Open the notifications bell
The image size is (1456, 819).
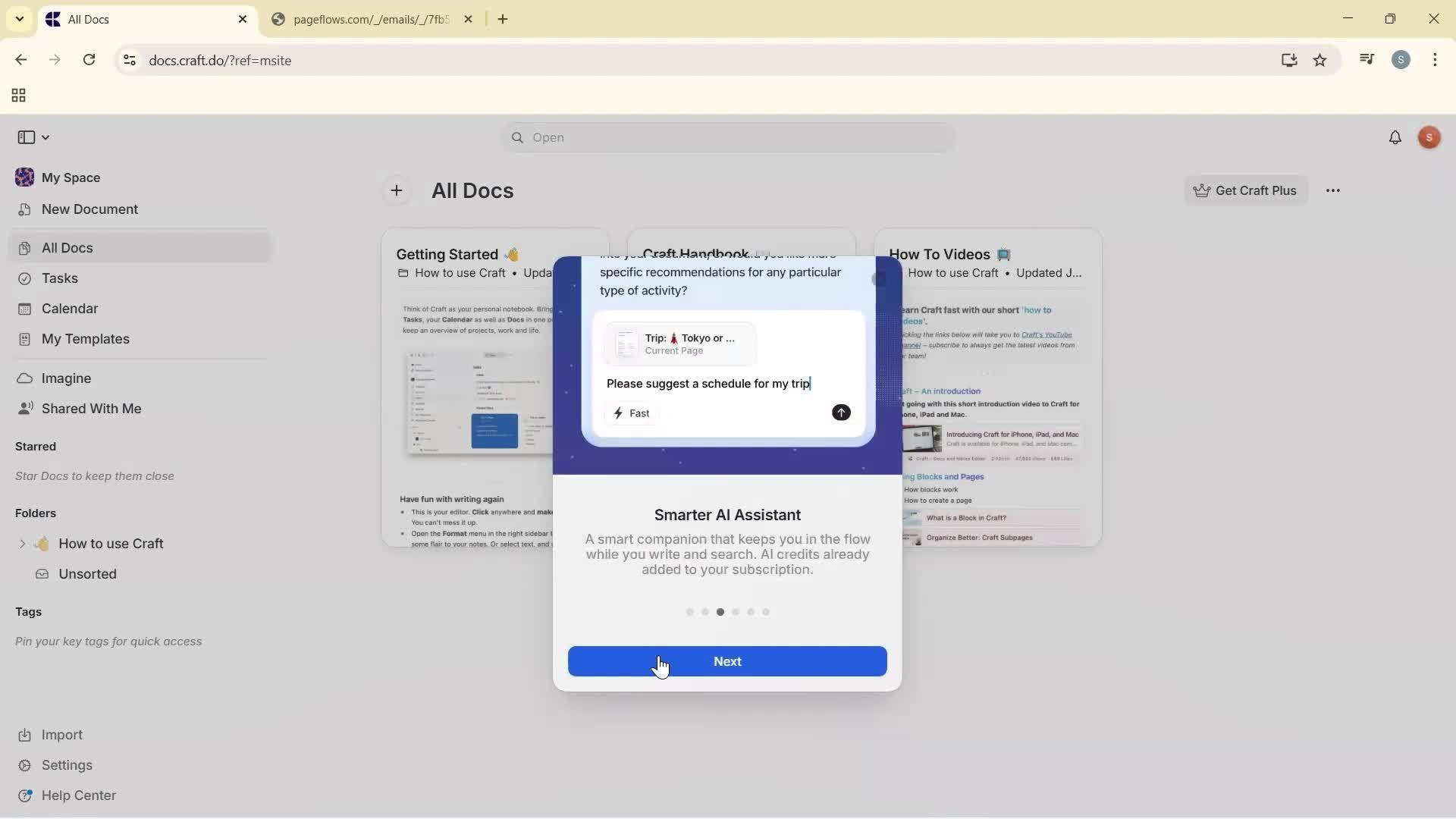(1396, 137)
